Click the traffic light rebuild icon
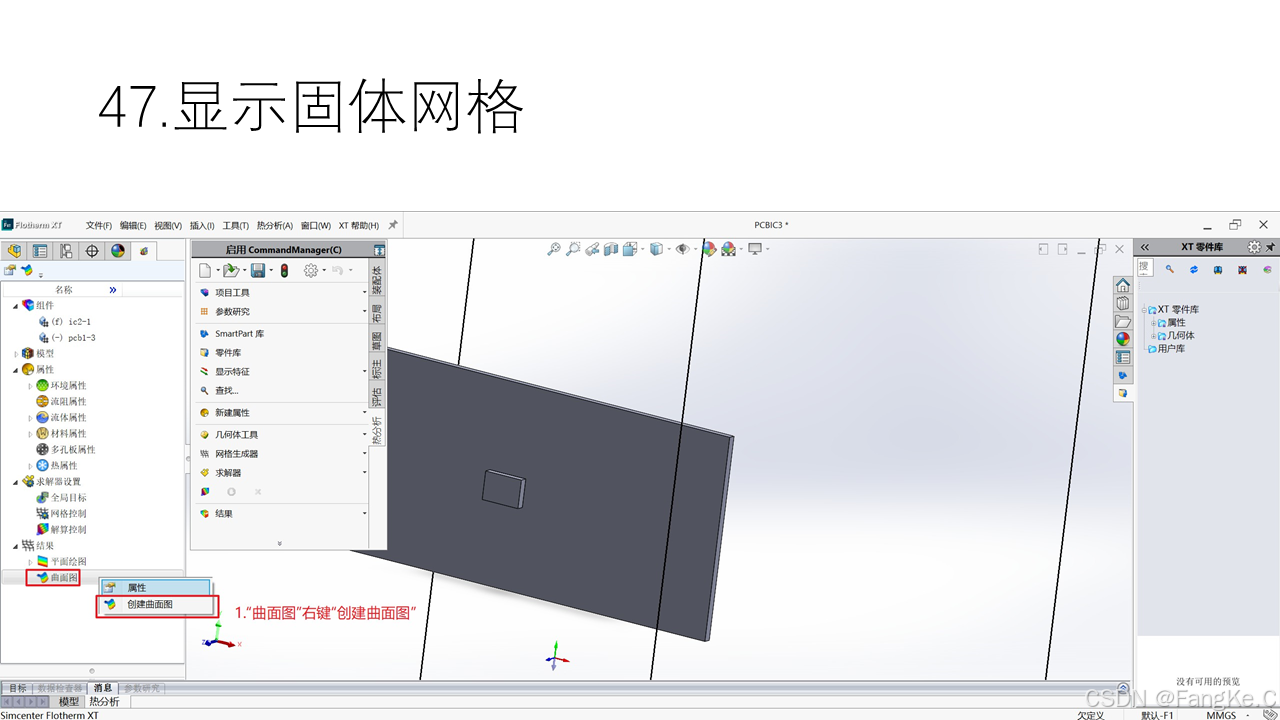The image size is (1280, 720). pyautogui.click(x=284, y=270)
